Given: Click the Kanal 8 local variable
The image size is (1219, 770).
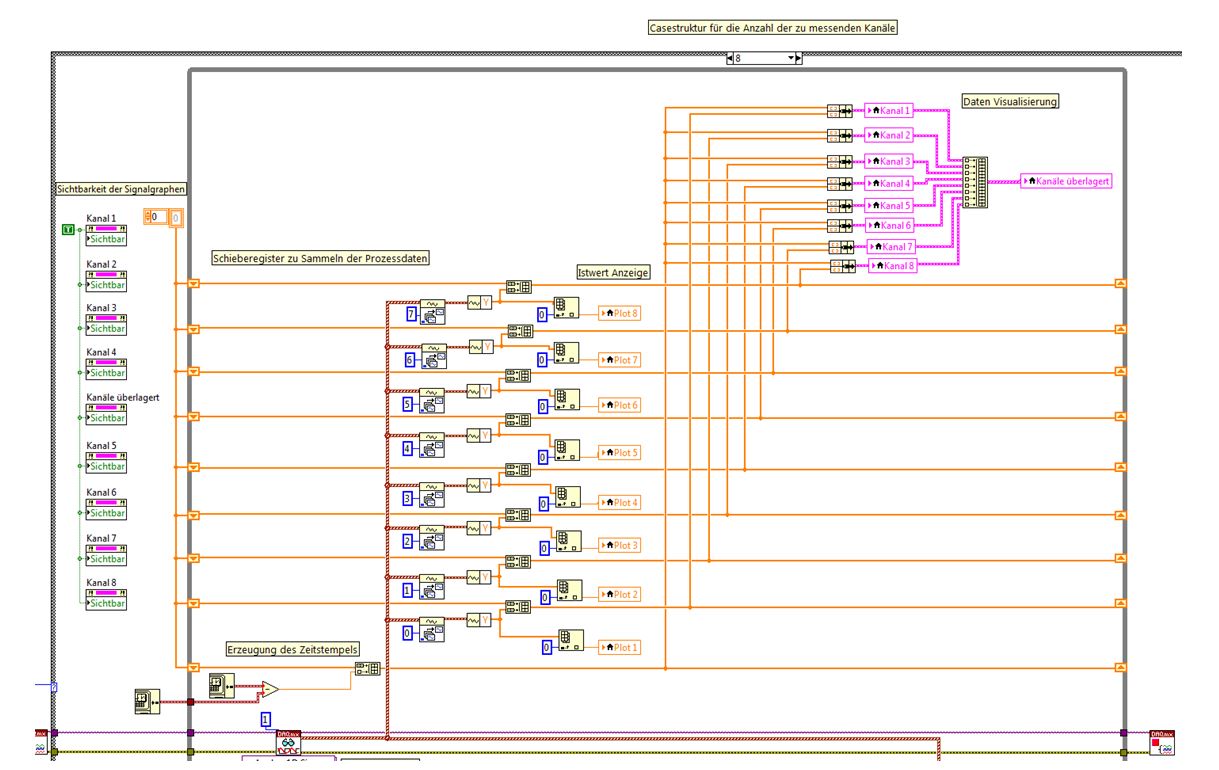Looking at the screenshot, I should pyautogui.click(x=893, y=265).
